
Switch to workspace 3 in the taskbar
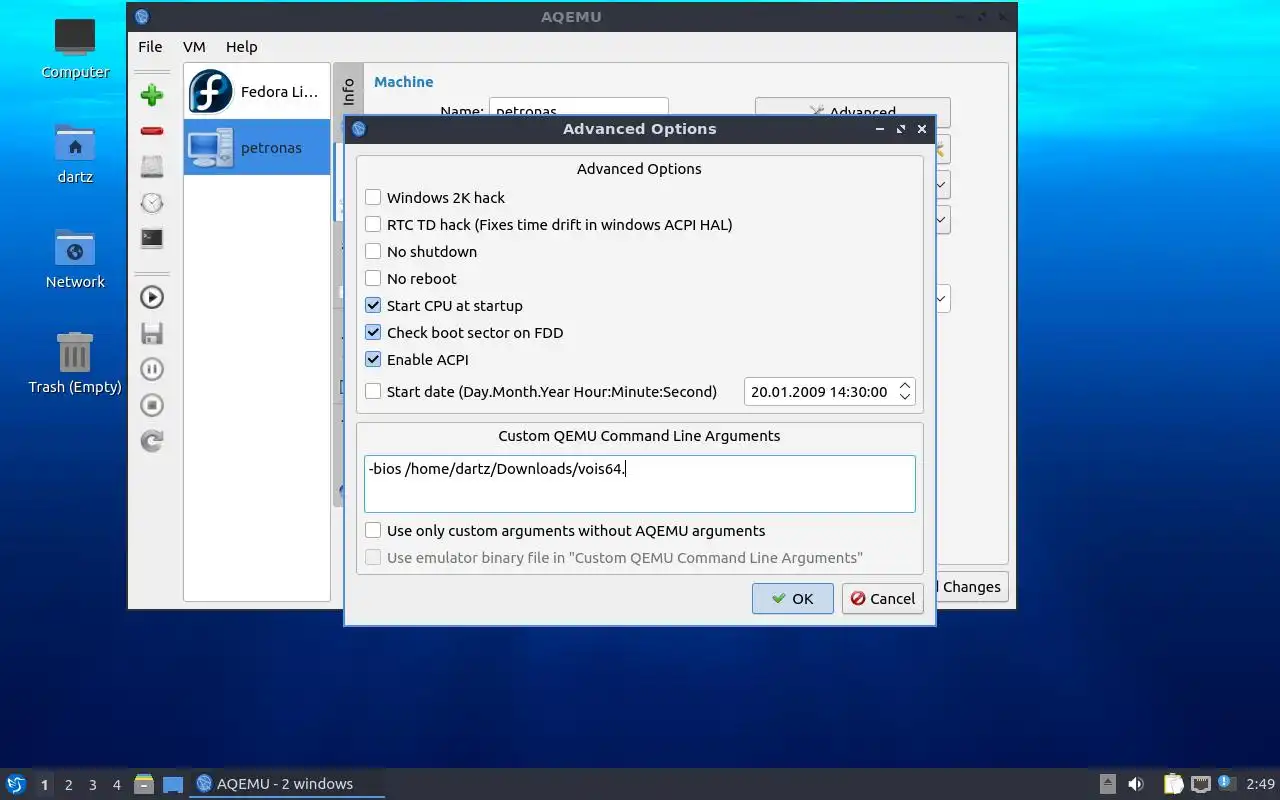92,785
